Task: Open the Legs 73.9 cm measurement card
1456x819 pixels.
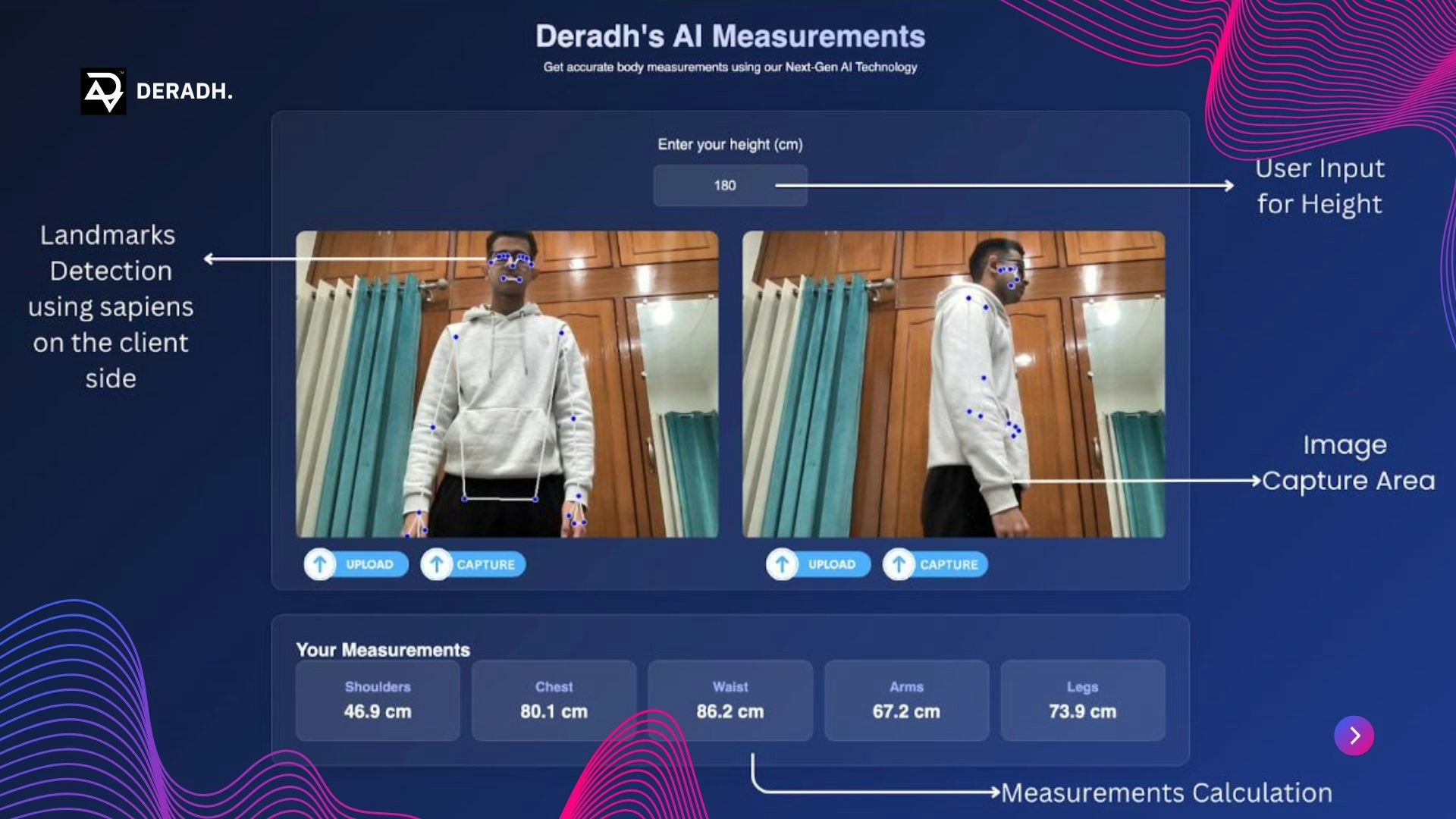Action: click(x=1082, y=700)
